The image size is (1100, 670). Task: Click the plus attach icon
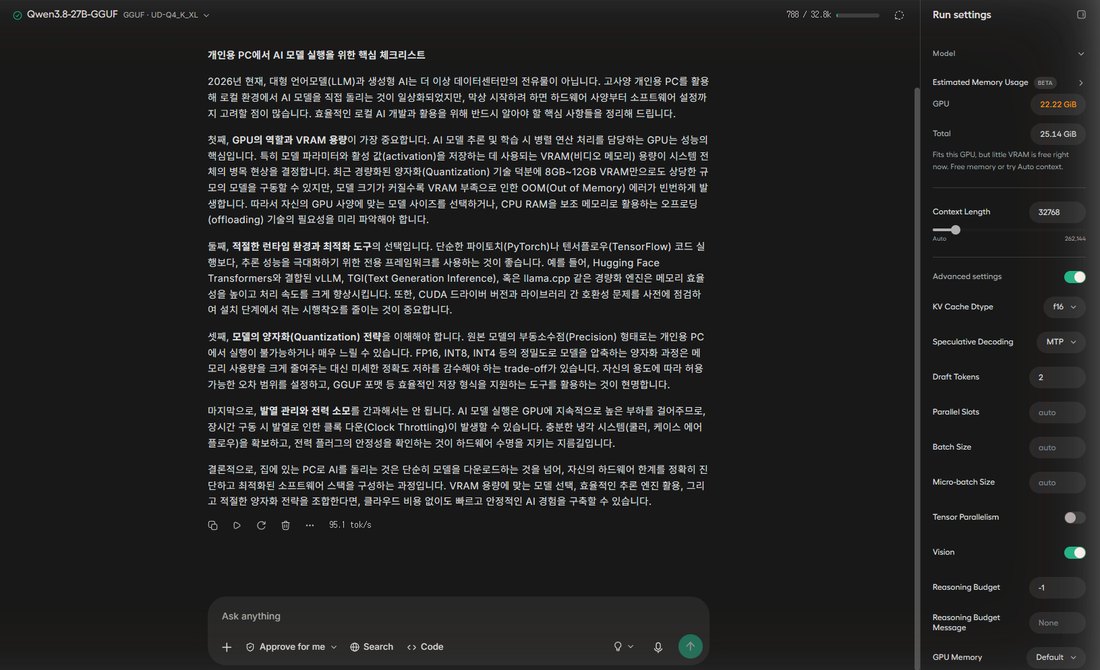click(x=227, y=647)
